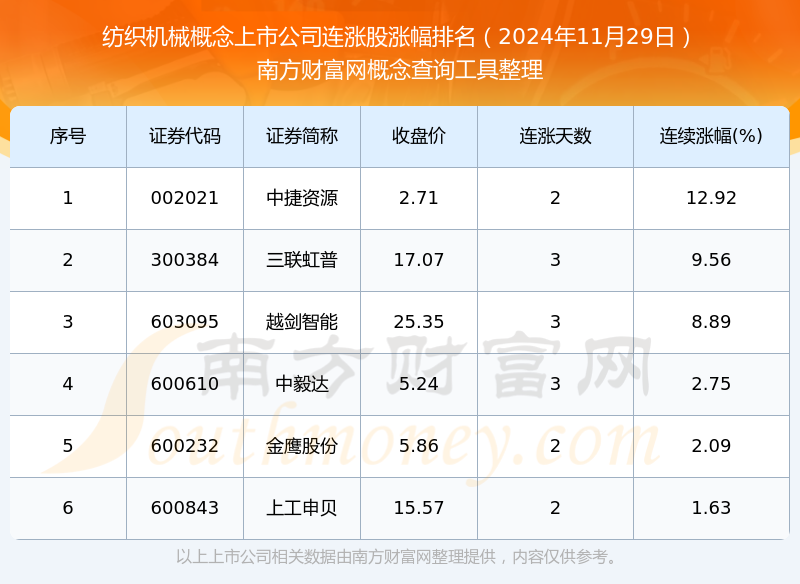Click stock name 上工申贝
Screen dimensions: 800x584
tap(302, 508)
